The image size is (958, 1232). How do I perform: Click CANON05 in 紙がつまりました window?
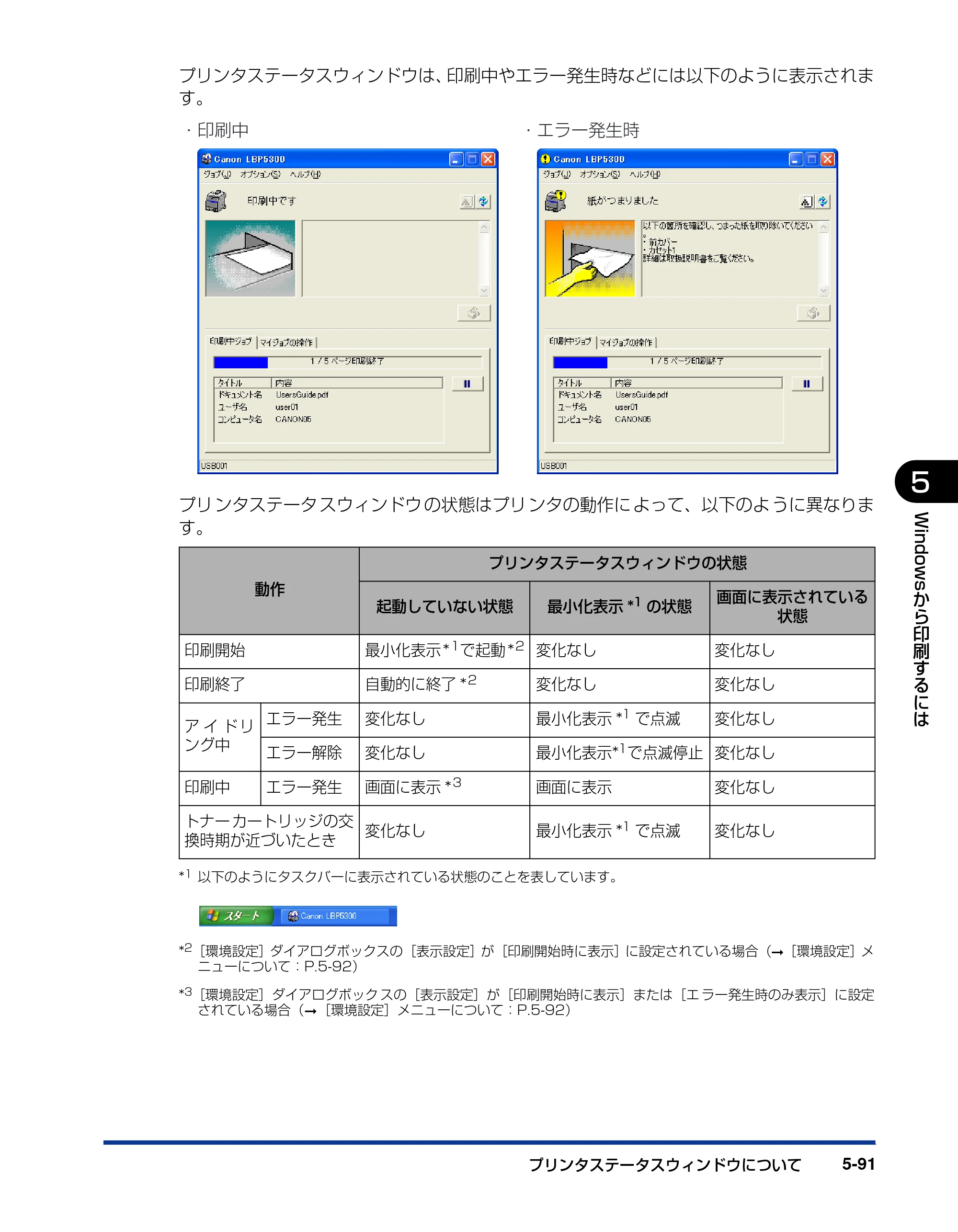click(633, 419)
